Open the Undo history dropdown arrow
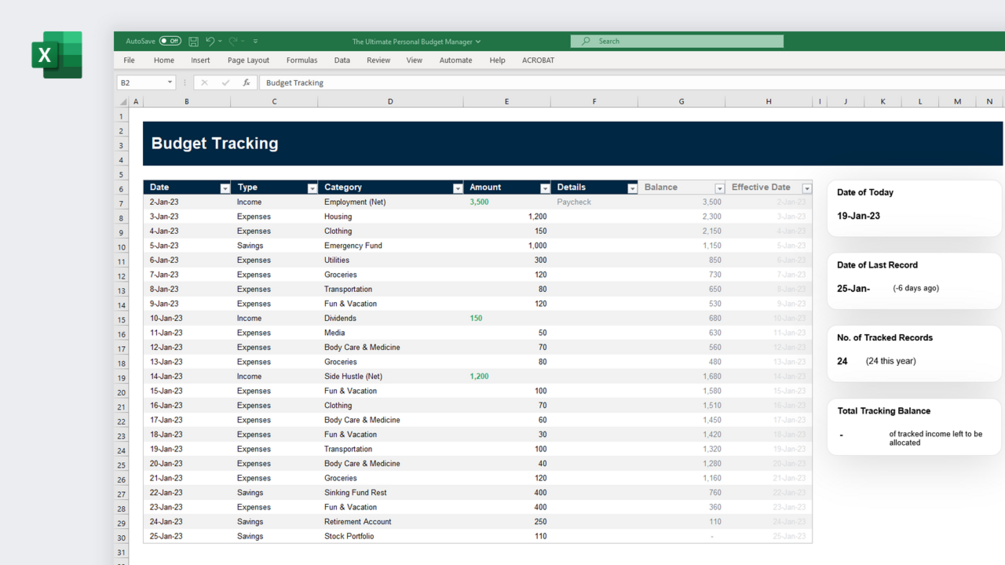1005x565 pixels. pos(220,41)
